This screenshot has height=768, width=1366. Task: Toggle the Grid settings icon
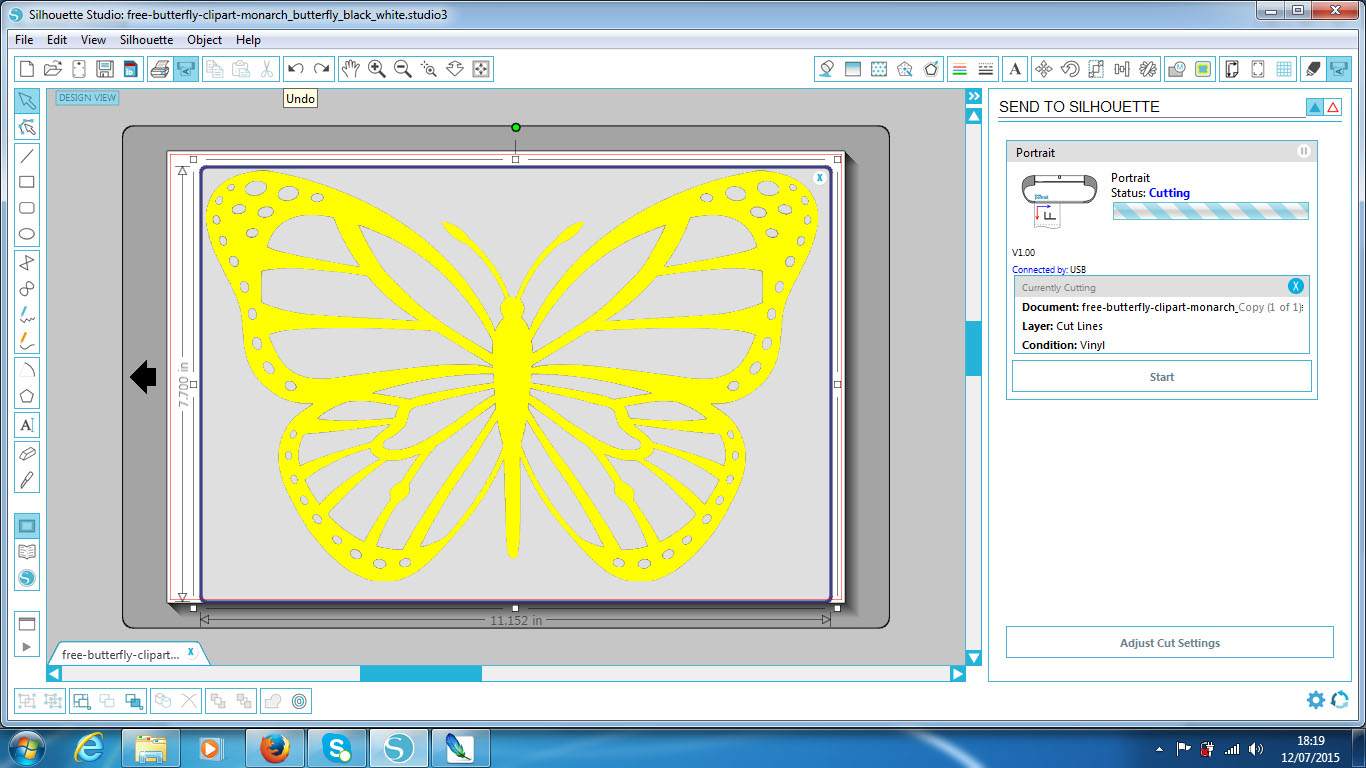(x=1284, y=69)
